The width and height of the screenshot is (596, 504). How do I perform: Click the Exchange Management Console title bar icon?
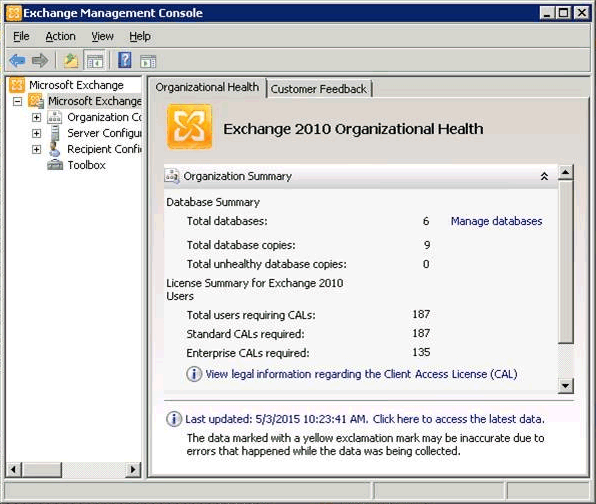click(14, 13)
